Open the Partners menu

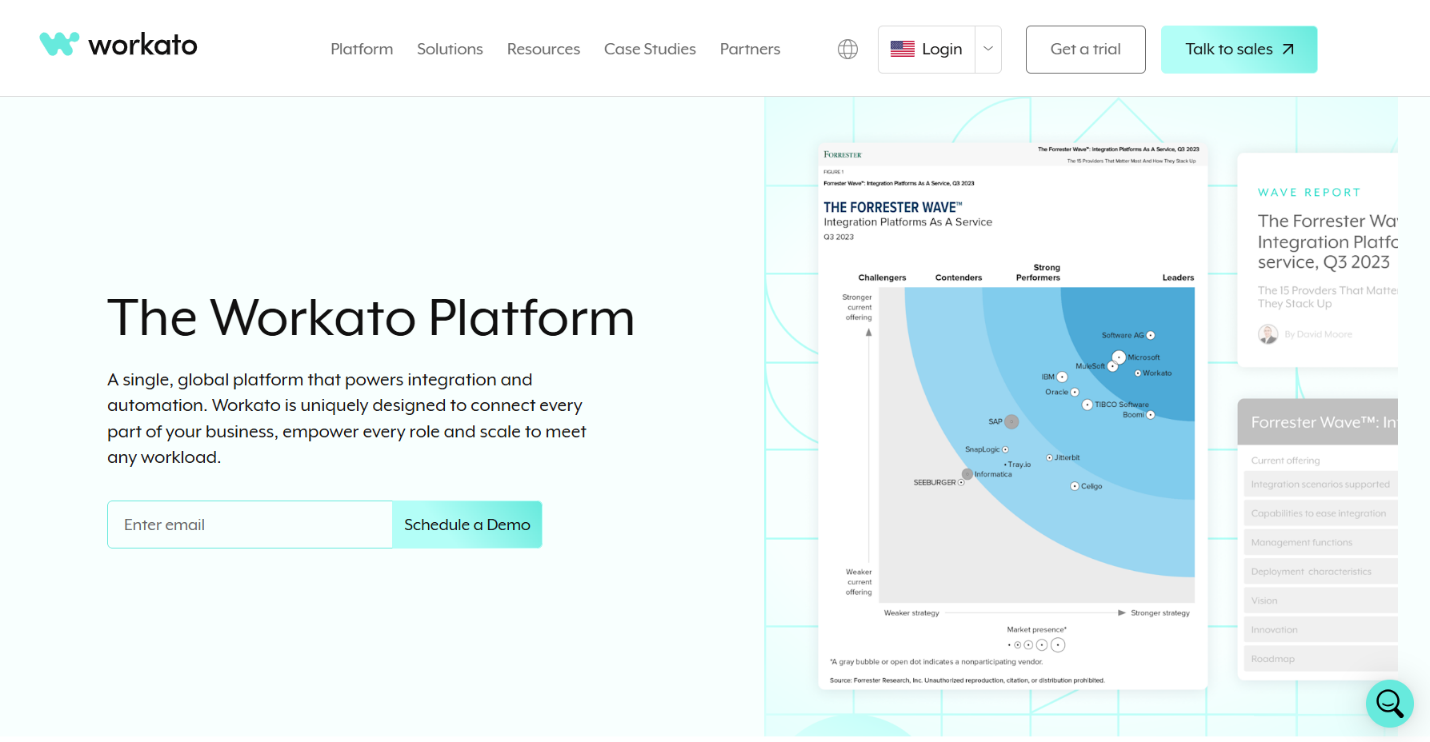[x=750, y=49]
